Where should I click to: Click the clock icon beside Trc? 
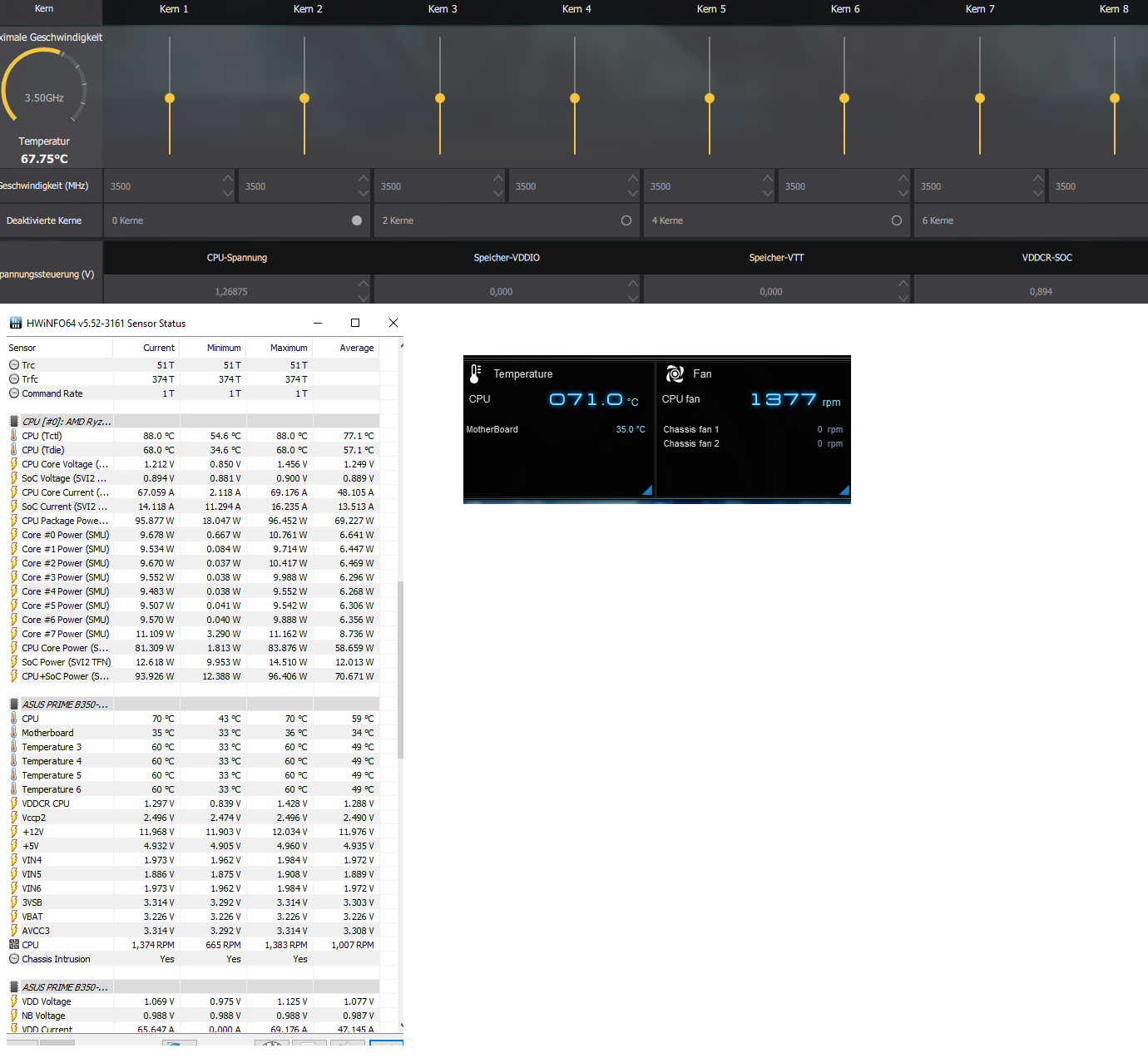click(x=14, y=365)
